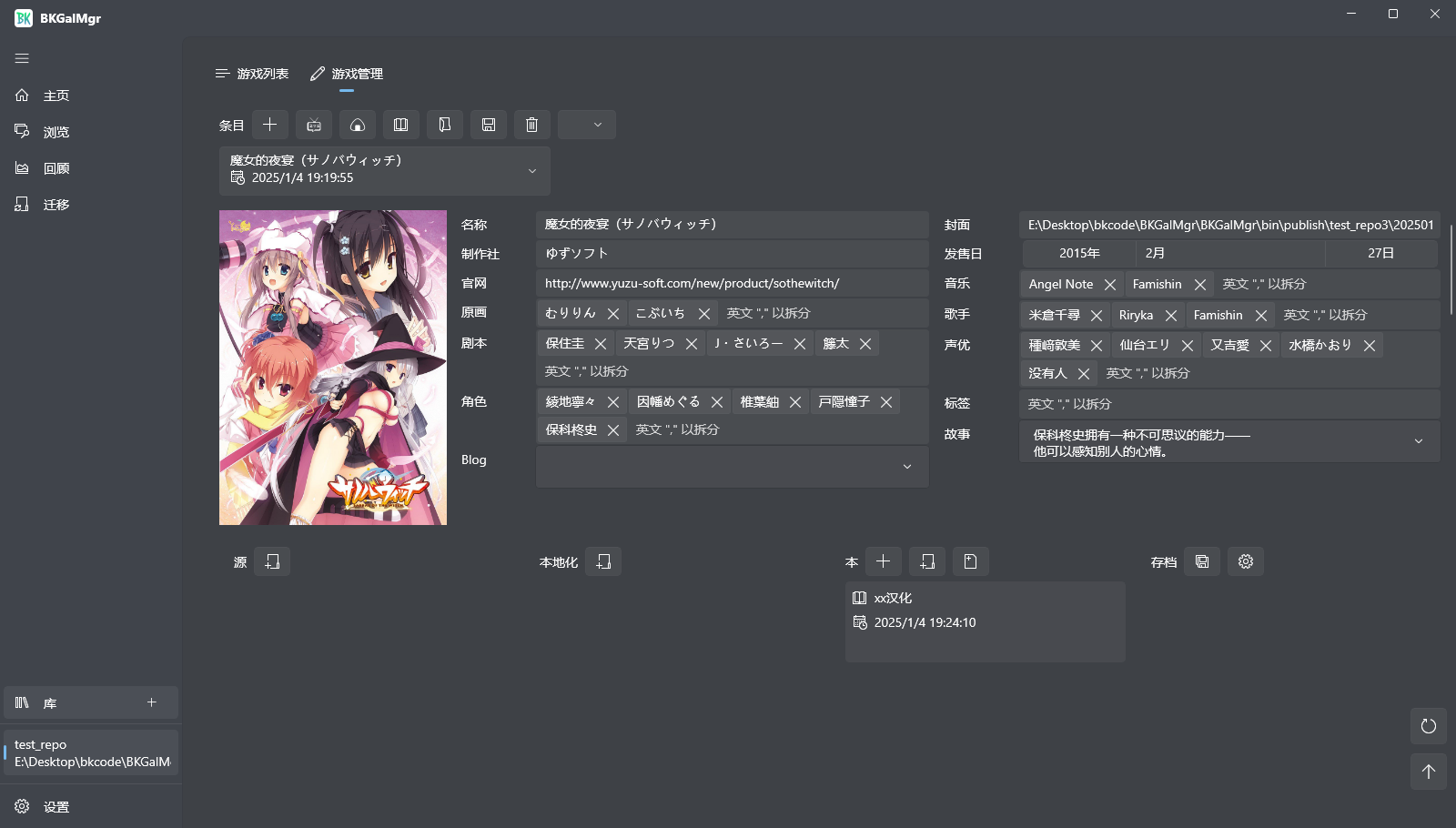This screenshot has height=828, width=1456.
Task: Expand the 故事 story text field
Action: pos(1417,441)
